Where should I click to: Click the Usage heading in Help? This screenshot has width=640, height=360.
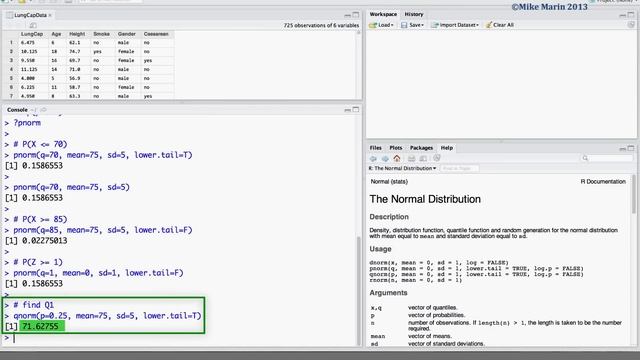point(380,249)
